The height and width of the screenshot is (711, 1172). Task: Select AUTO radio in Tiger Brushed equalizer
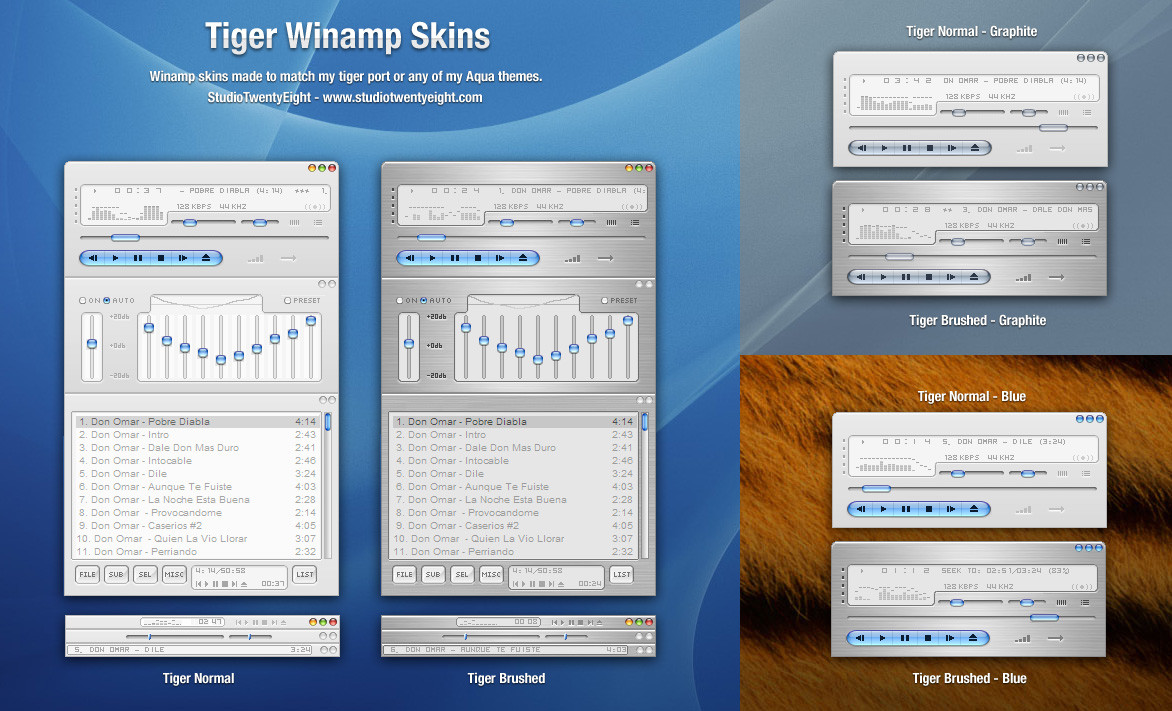(x=424, y=301)
